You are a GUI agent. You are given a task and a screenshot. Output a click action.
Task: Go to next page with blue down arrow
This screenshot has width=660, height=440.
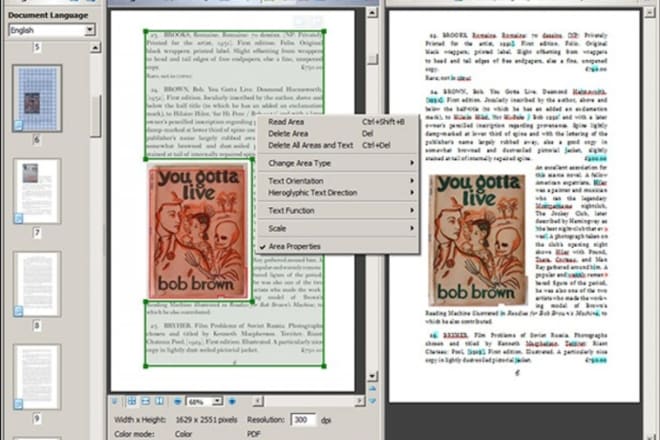(x=372, y=401)
